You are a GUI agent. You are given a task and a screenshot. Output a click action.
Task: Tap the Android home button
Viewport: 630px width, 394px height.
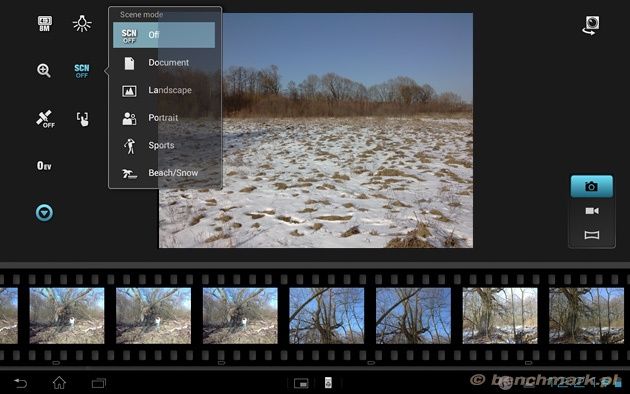pyautogui.click(x=59, y=383)
